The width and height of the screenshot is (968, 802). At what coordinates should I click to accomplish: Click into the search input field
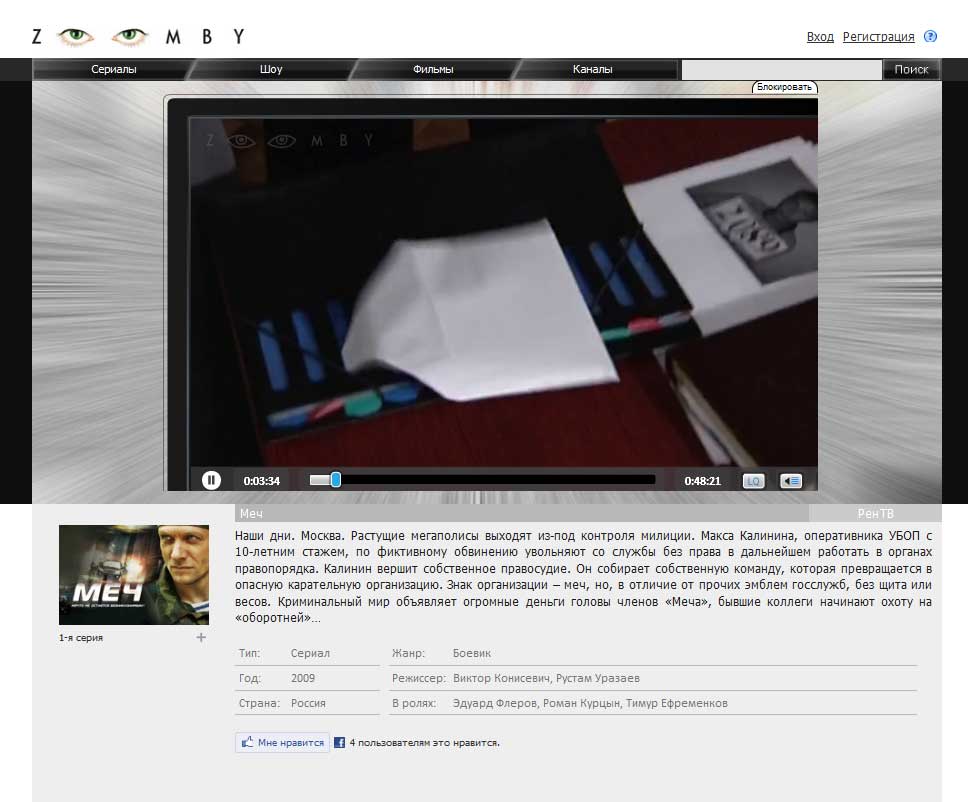click(782, 70)
